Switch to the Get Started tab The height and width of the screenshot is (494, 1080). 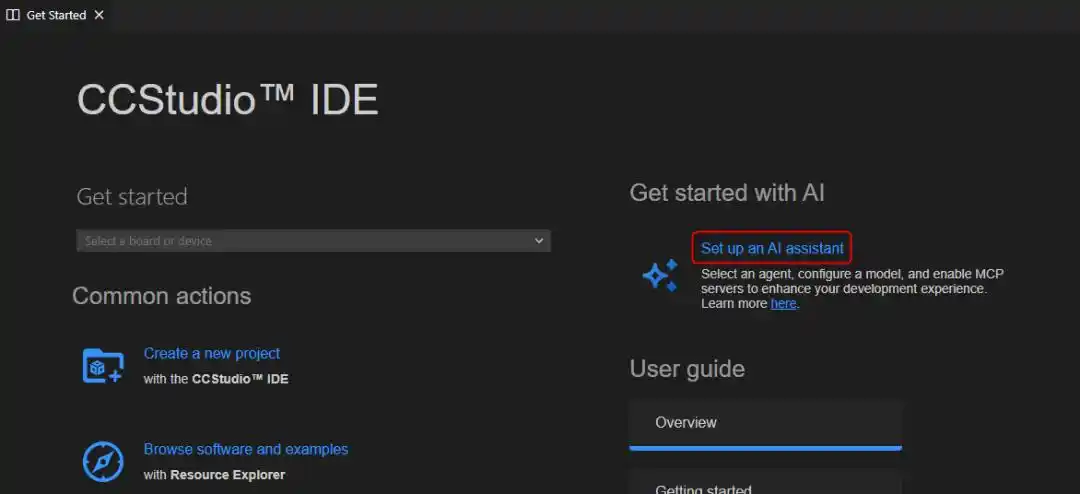pos(56,15)
